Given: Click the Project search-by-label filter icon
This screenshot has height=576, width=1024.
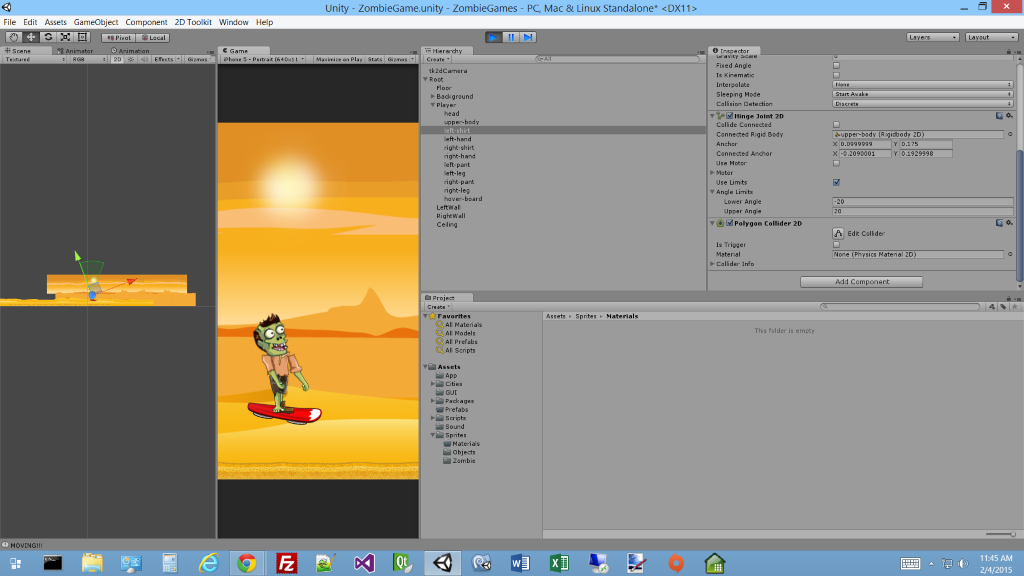Looking at the screenshot, I should click(1003, 306).
